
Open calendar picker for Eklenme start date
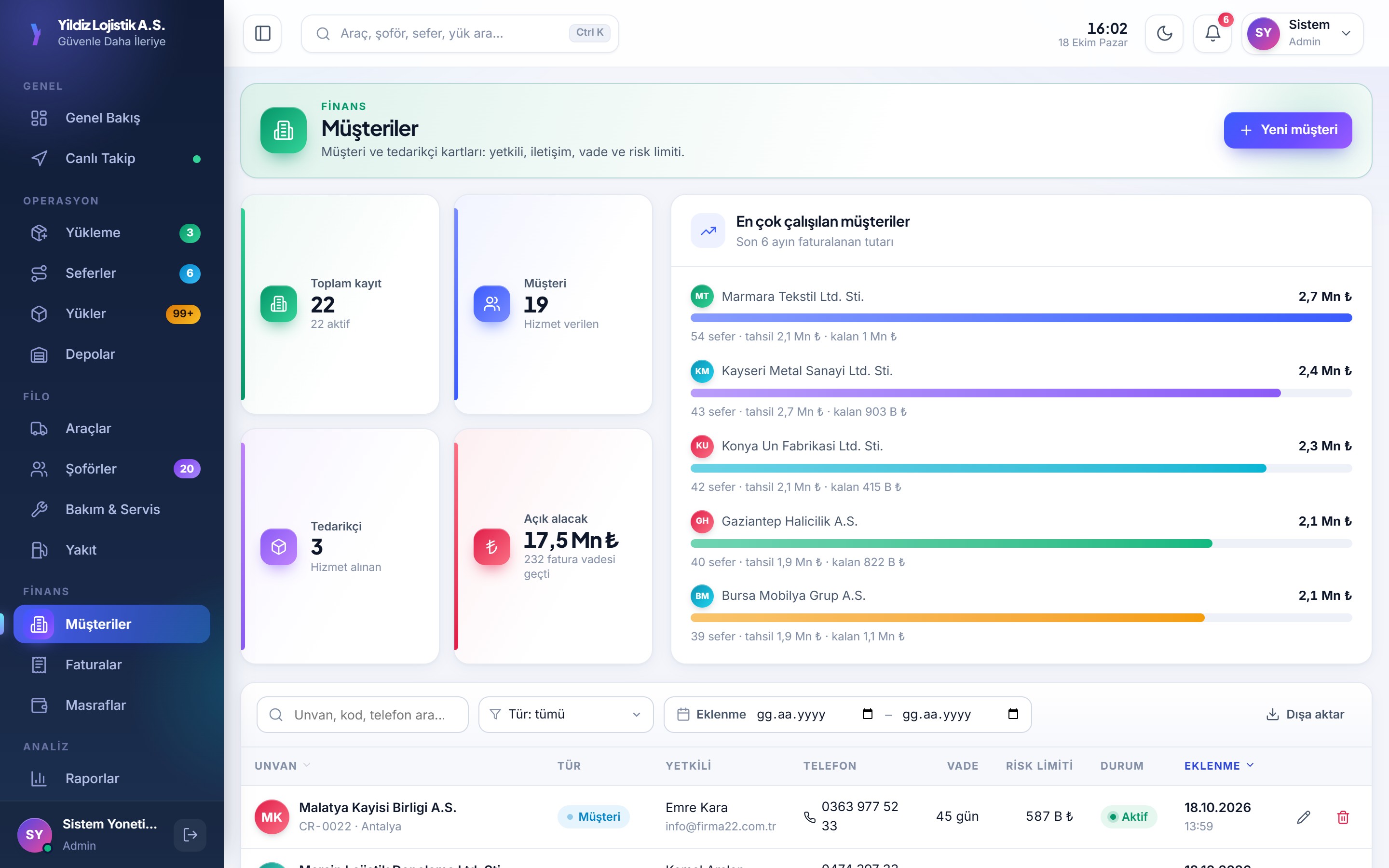coord(867,714)
